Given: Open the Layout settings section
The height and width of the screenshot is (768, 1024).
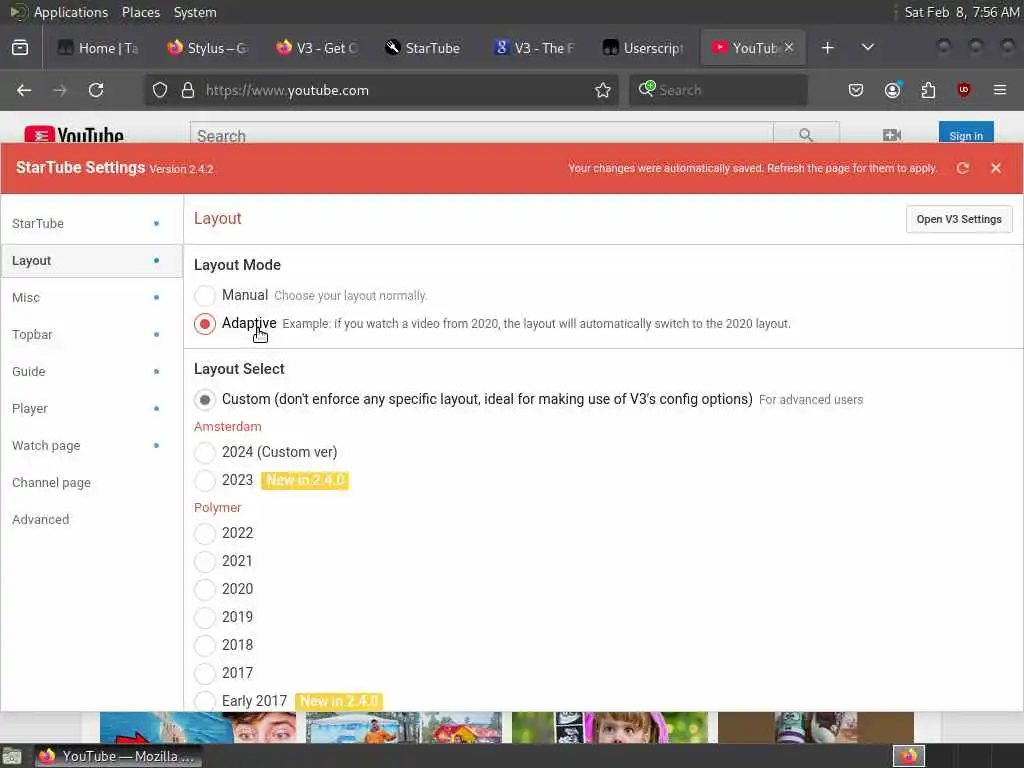Looking at the screenshot, I should [x=91, y=261].
